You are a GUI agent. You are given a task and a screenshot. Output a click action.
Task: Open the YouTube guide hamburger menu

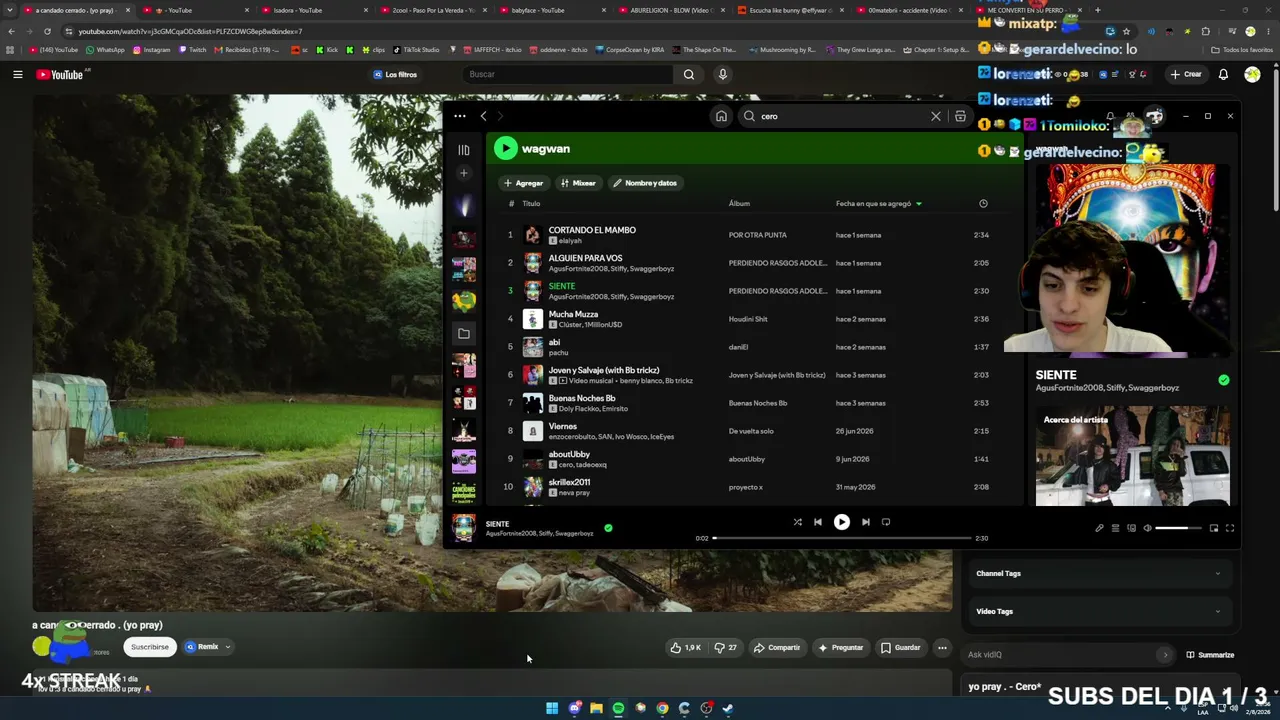point(17,74)
